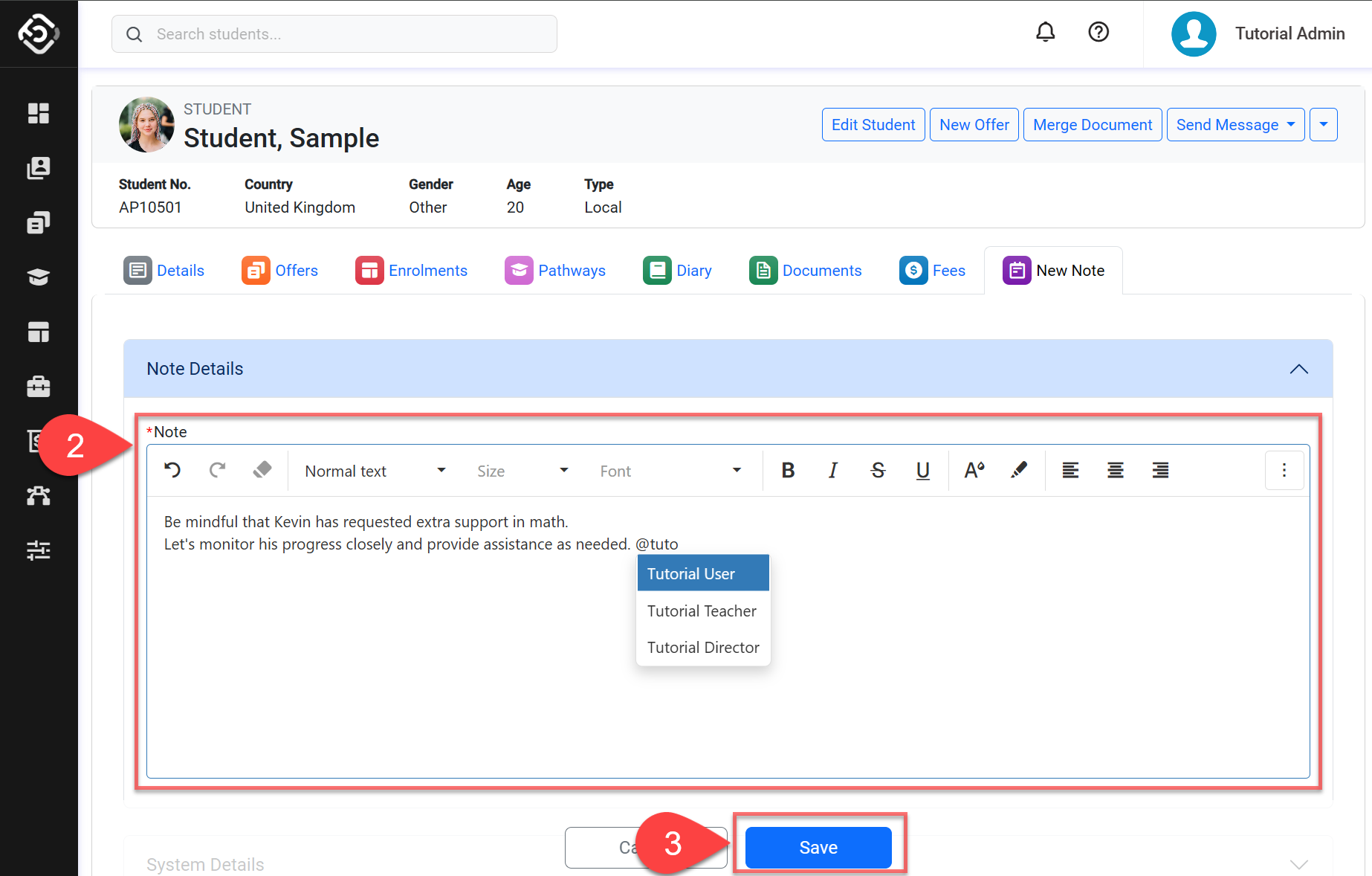Image resolution: width=1372 pixels, height=876 pixels.
Task: Click the briefcase icon in sidebar
Action: 39,386
